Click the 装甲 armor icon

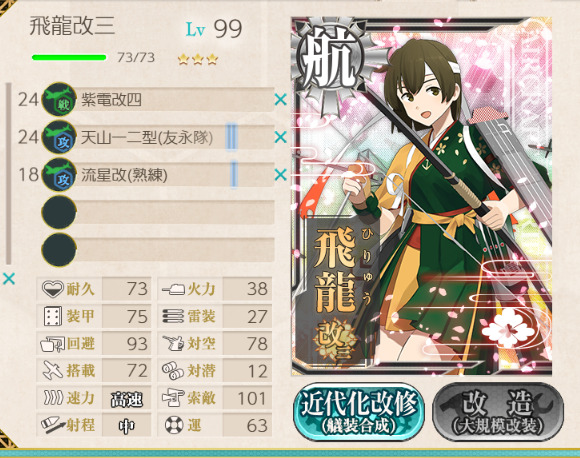(53, 316)
